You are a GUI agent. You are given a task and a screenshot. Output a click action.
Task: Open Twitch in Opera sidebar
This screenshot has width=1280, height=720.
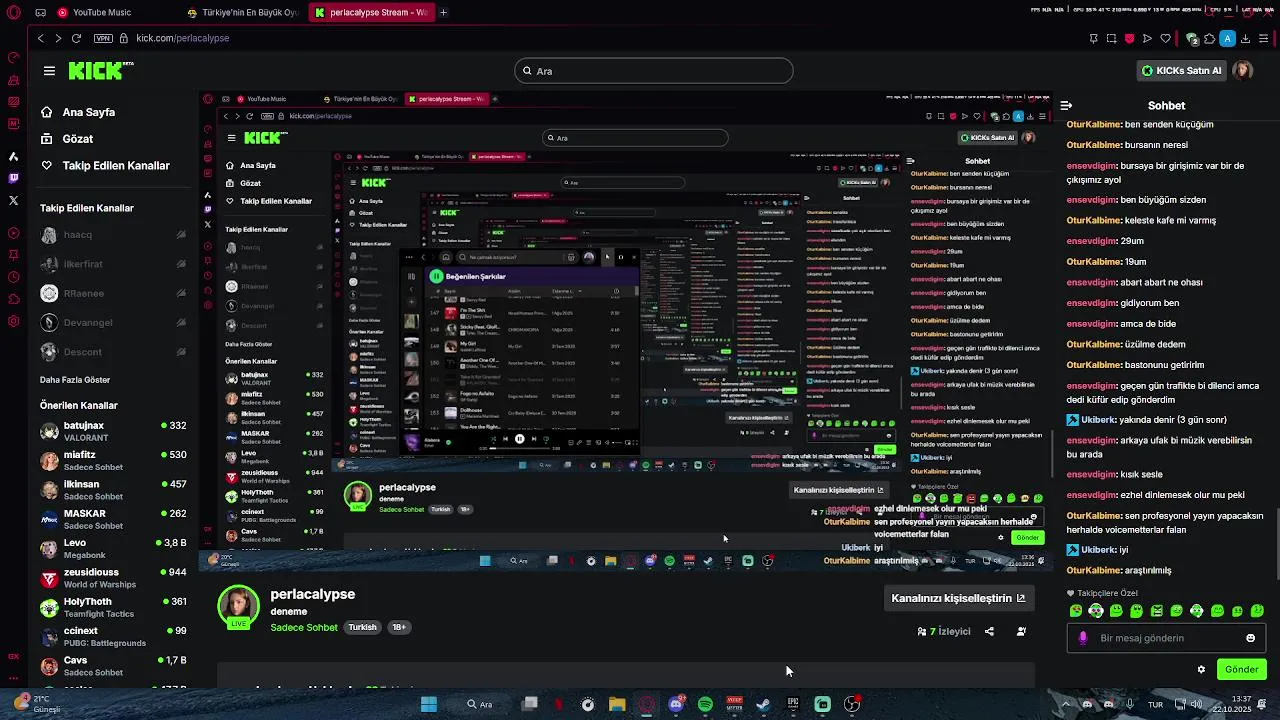(x=13, y=178)
